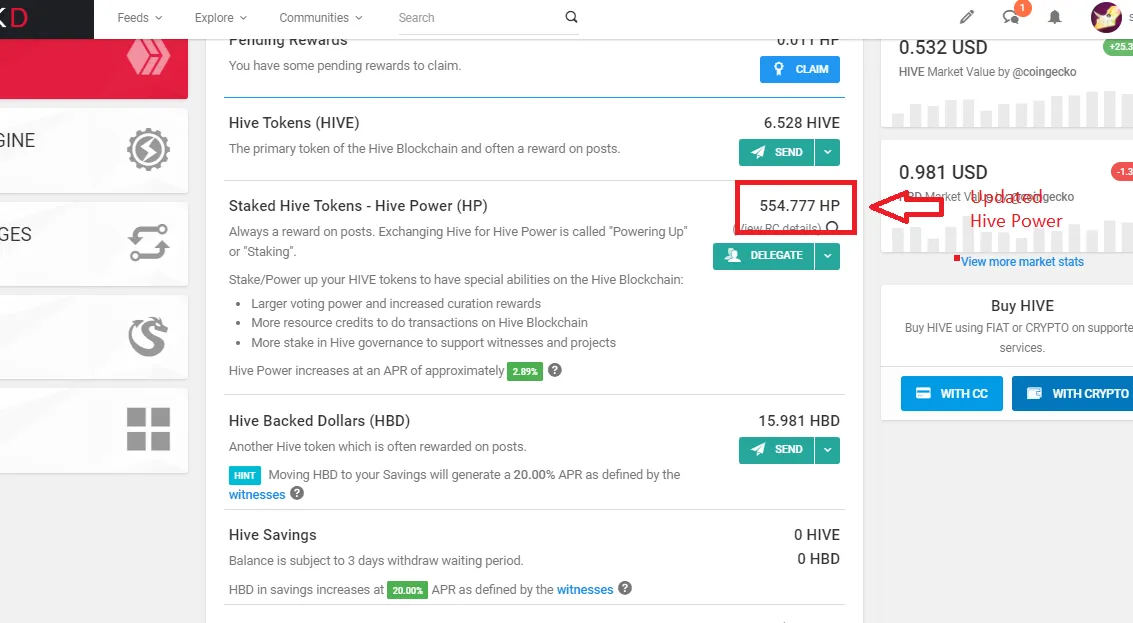The height and width of the screenshot is (623, 1133).
Task: Select the Hive wallet sidebar icon
Action: coord(148,58)
